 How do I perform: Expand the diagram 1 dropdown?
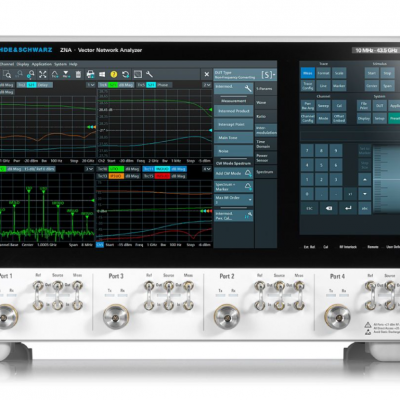(x=91, y=85)
